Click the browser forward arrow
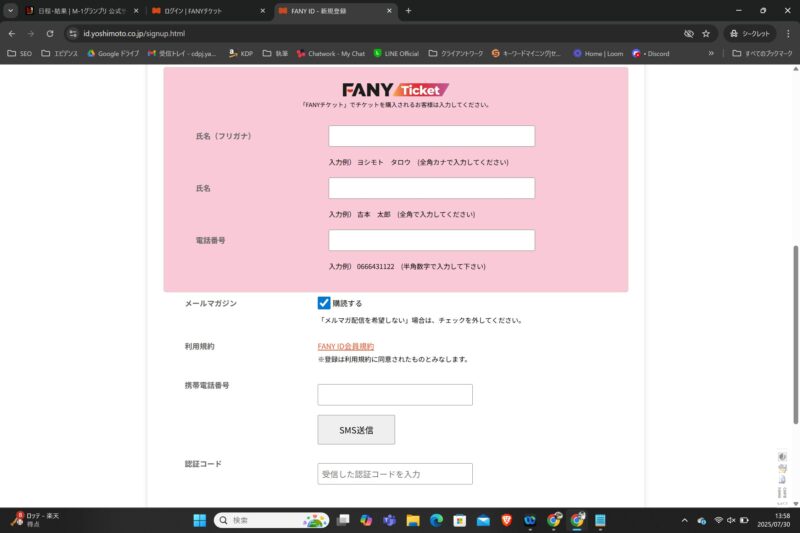The image size is (800, 533). coord(31,34)
